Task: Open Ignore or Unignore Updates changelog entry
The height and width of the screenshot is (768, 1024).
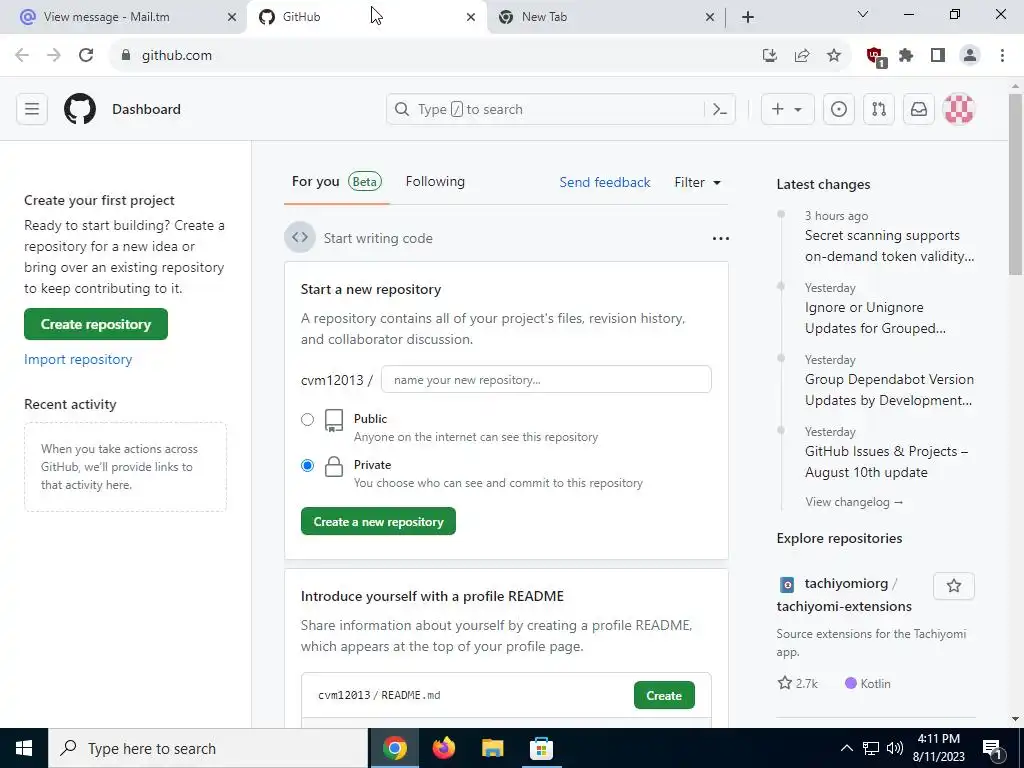Action: [875, 317]
